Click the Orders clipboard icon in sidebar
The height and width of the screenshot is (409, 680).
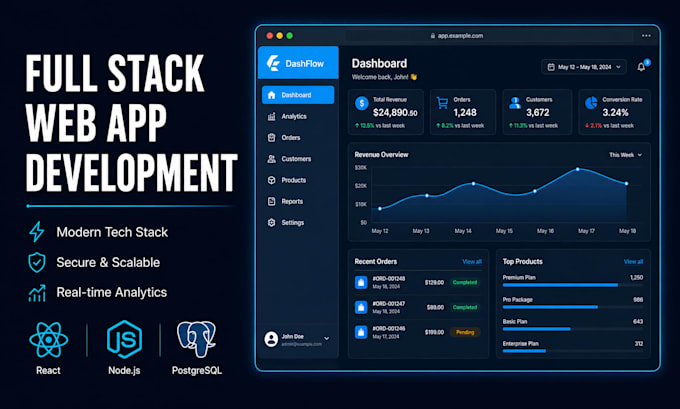[x=271, y=137]
